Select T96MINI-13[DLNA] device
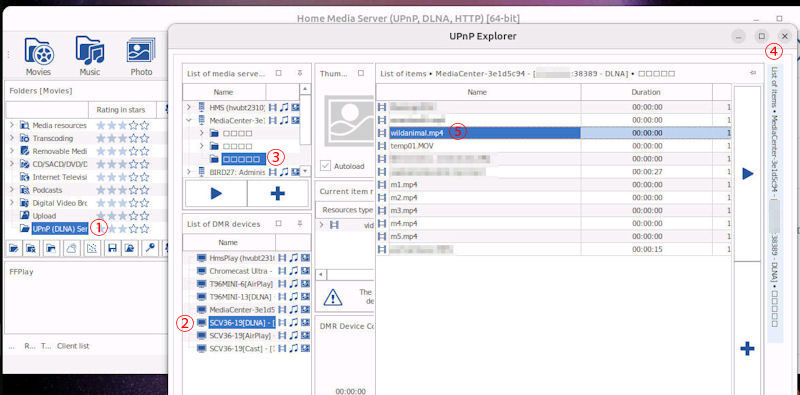The height and width of the screenshot is (395, 800). coord(240,297)
